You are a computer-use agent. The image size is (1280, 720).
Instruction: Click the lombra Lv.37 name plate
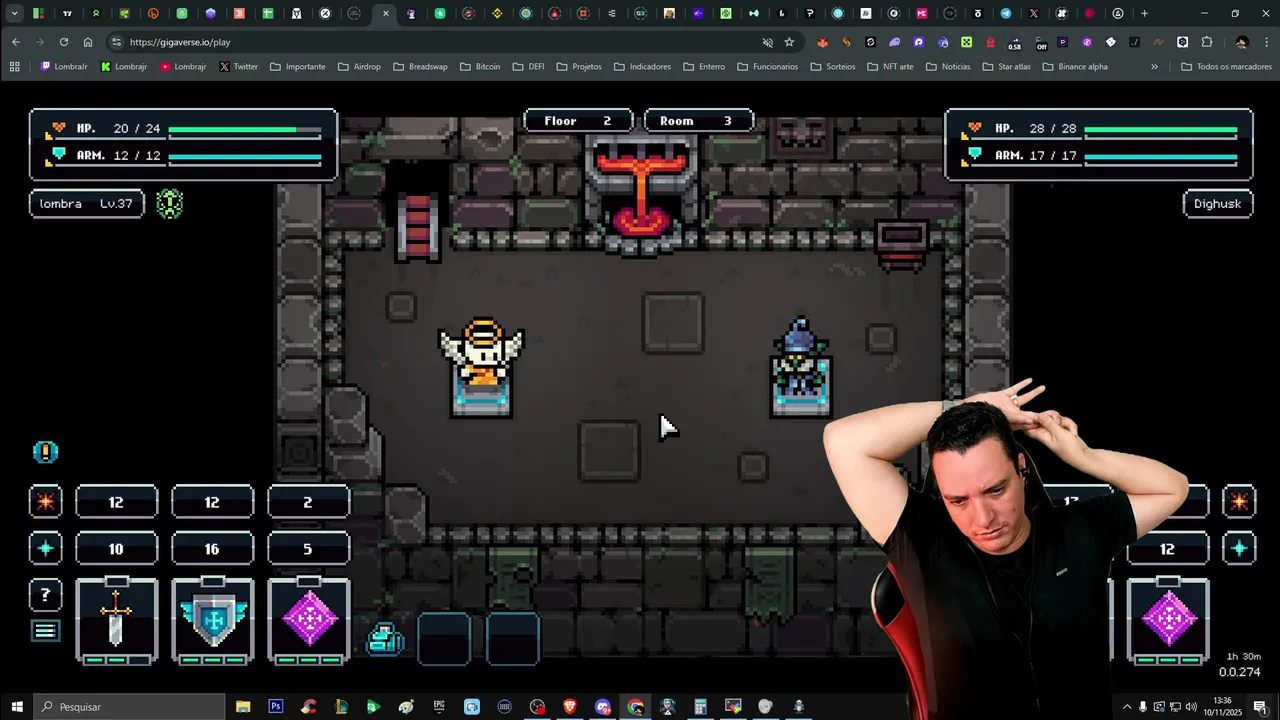[x=87, y=203]
